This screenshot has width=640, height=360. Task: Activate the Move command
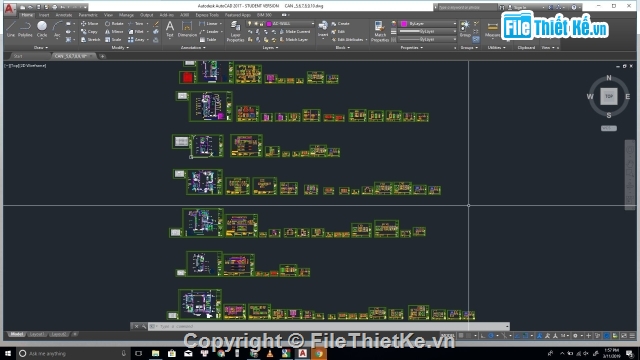(x=89, y=24)
